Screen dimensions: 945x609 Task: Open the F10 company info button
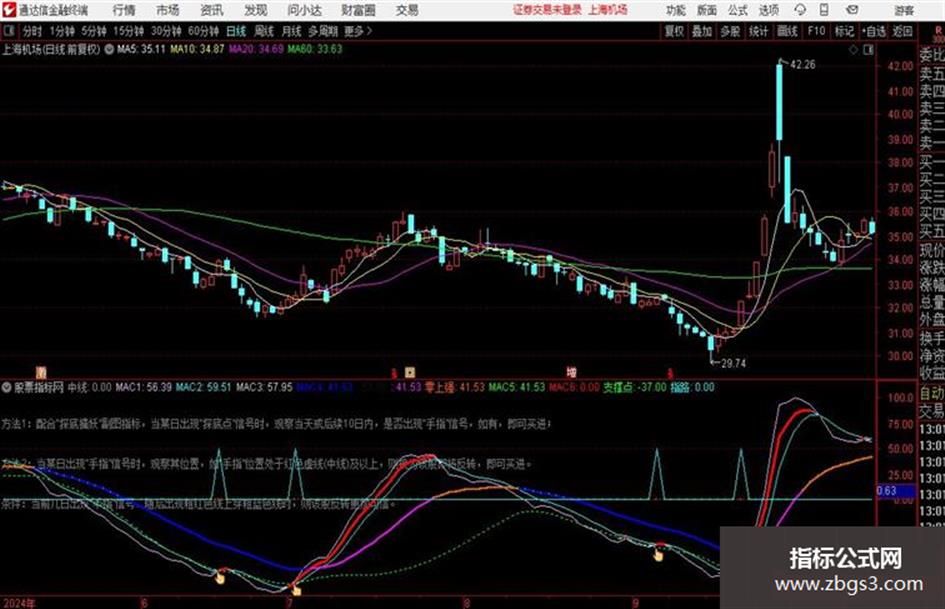click(816, 31)
